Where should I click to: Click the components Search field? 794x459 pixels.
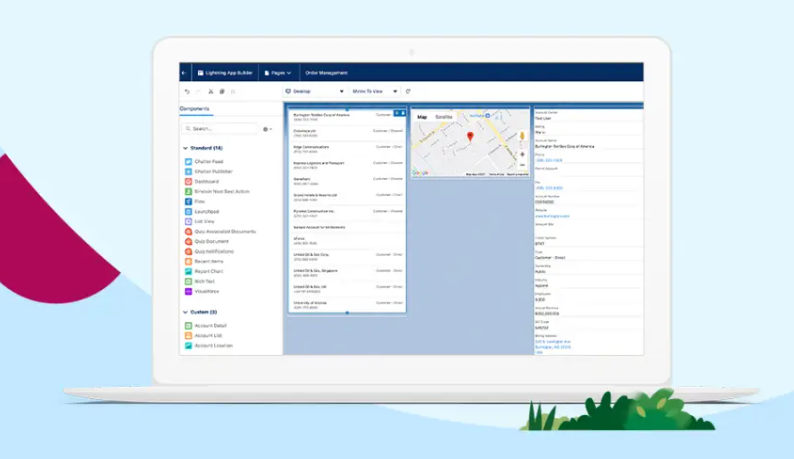(220, 129)
